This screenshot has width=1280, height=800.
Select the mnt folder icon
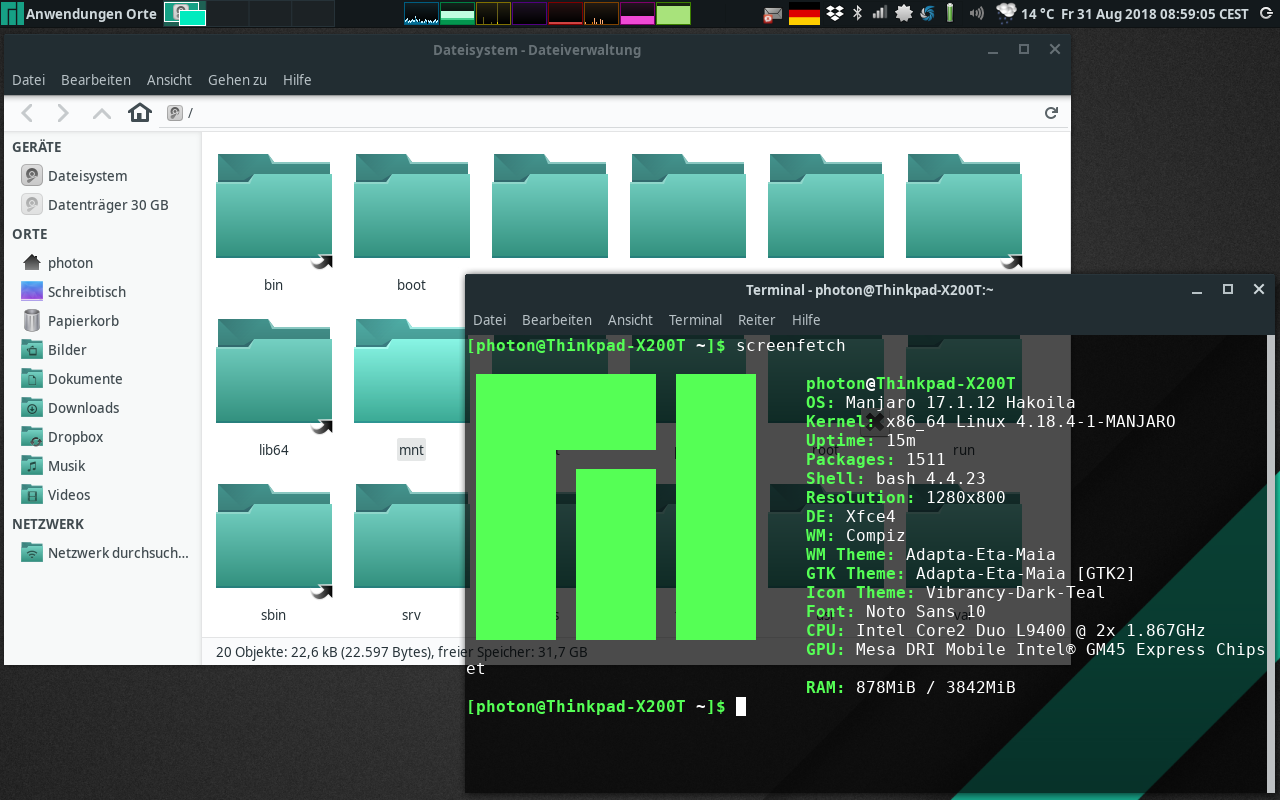[412, 371]
